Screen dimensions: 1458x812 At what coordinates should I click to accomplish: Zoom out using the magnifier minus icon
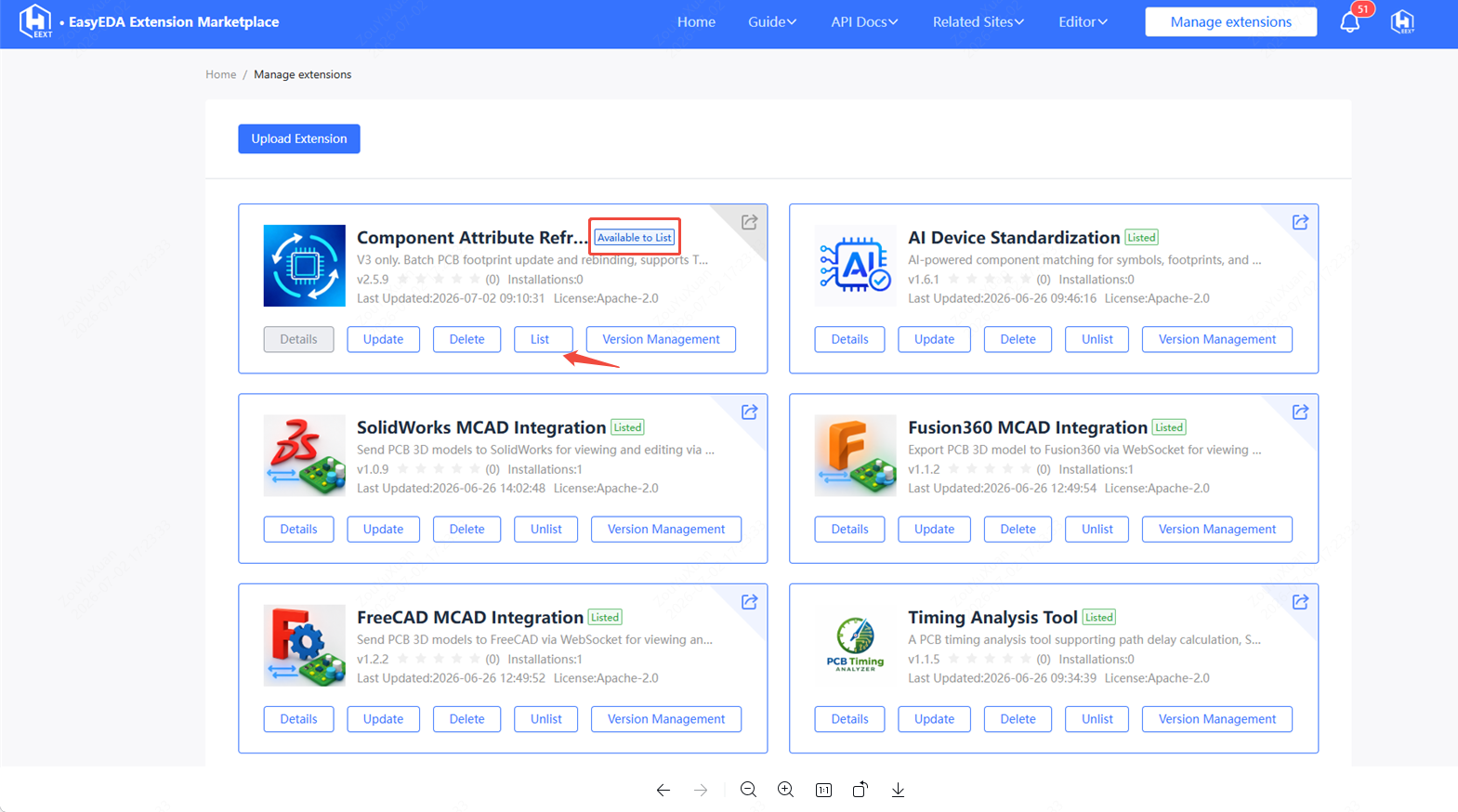pos(748,790)
